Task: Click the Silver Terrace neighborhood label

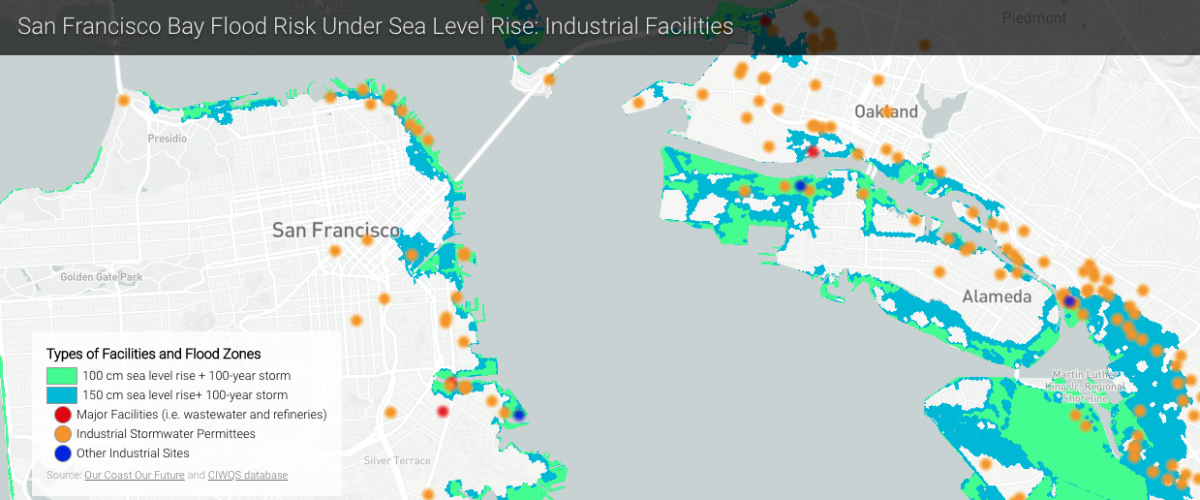Action: (397, 461)
